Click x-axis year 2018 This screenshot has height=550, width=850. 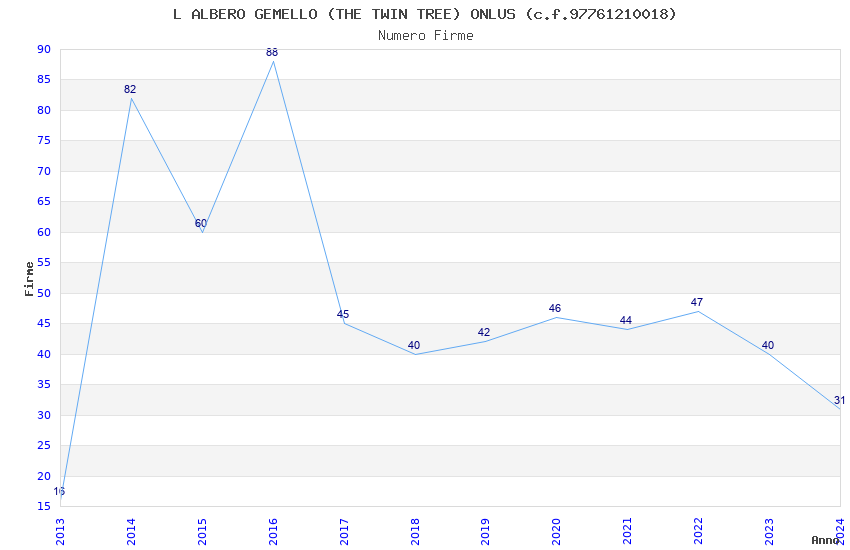(415, 531)
